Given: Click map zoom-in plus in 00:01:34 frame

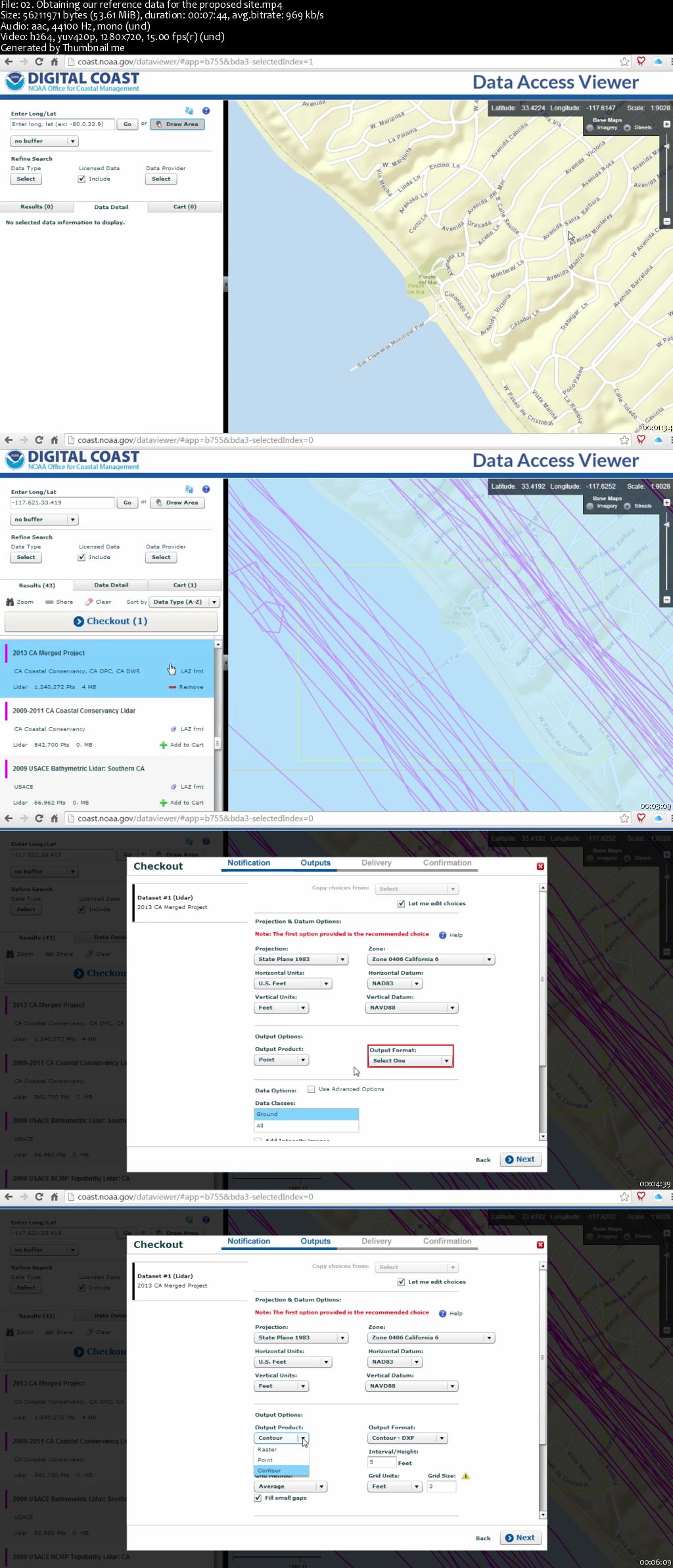Looking at the screenshot, I should tap(666, 124).
